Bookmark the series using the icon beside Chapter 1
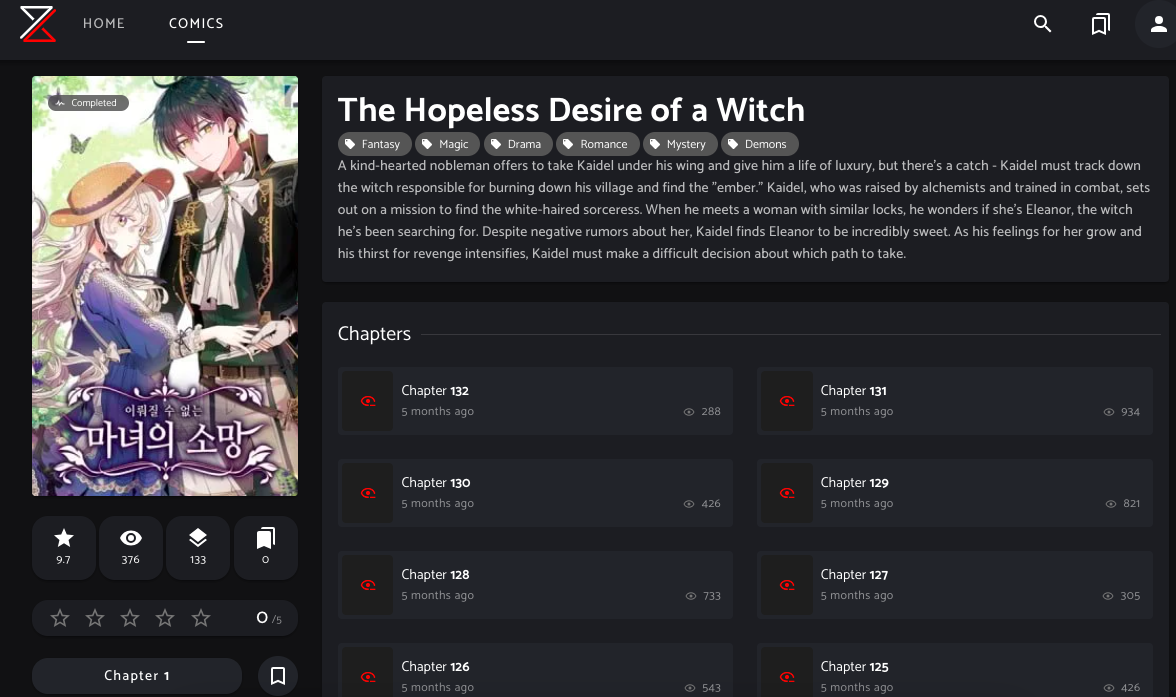The width and height of the screenshot is (1176, 697). pyautogui.click(x=277, y=675)
